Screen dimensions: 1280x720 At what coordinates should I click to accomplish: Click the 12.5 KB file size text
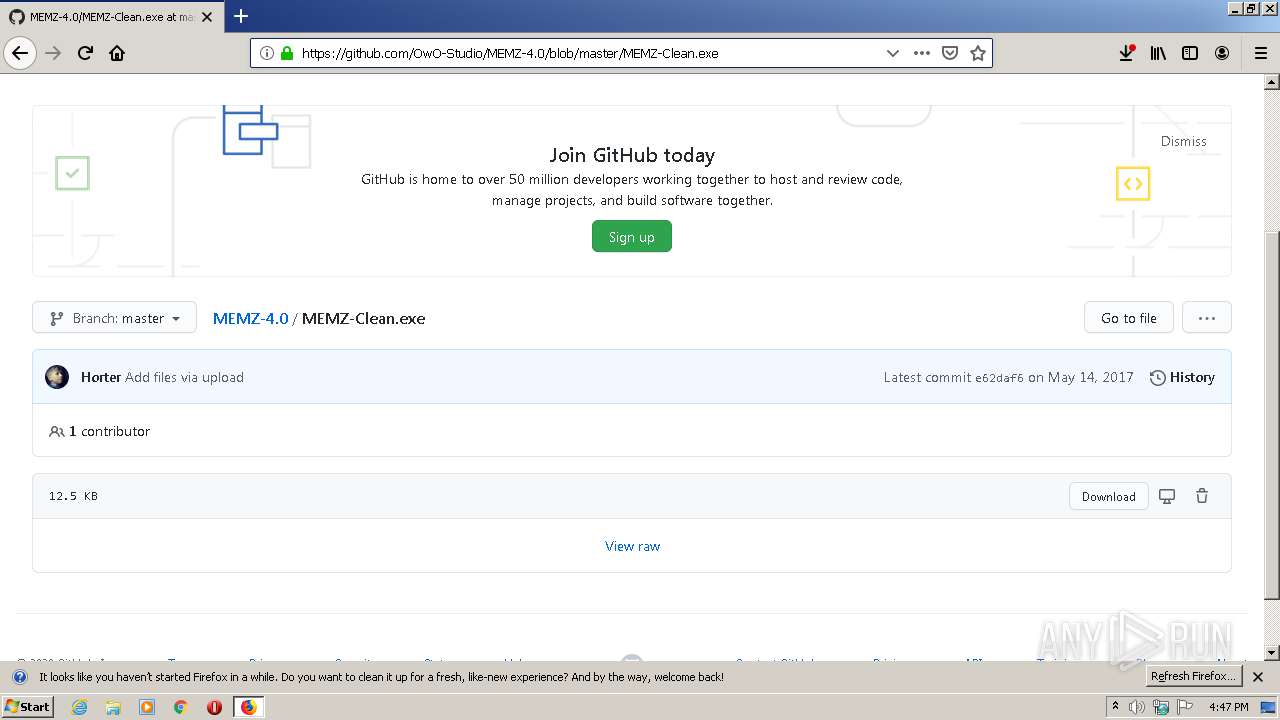(73, 496)
